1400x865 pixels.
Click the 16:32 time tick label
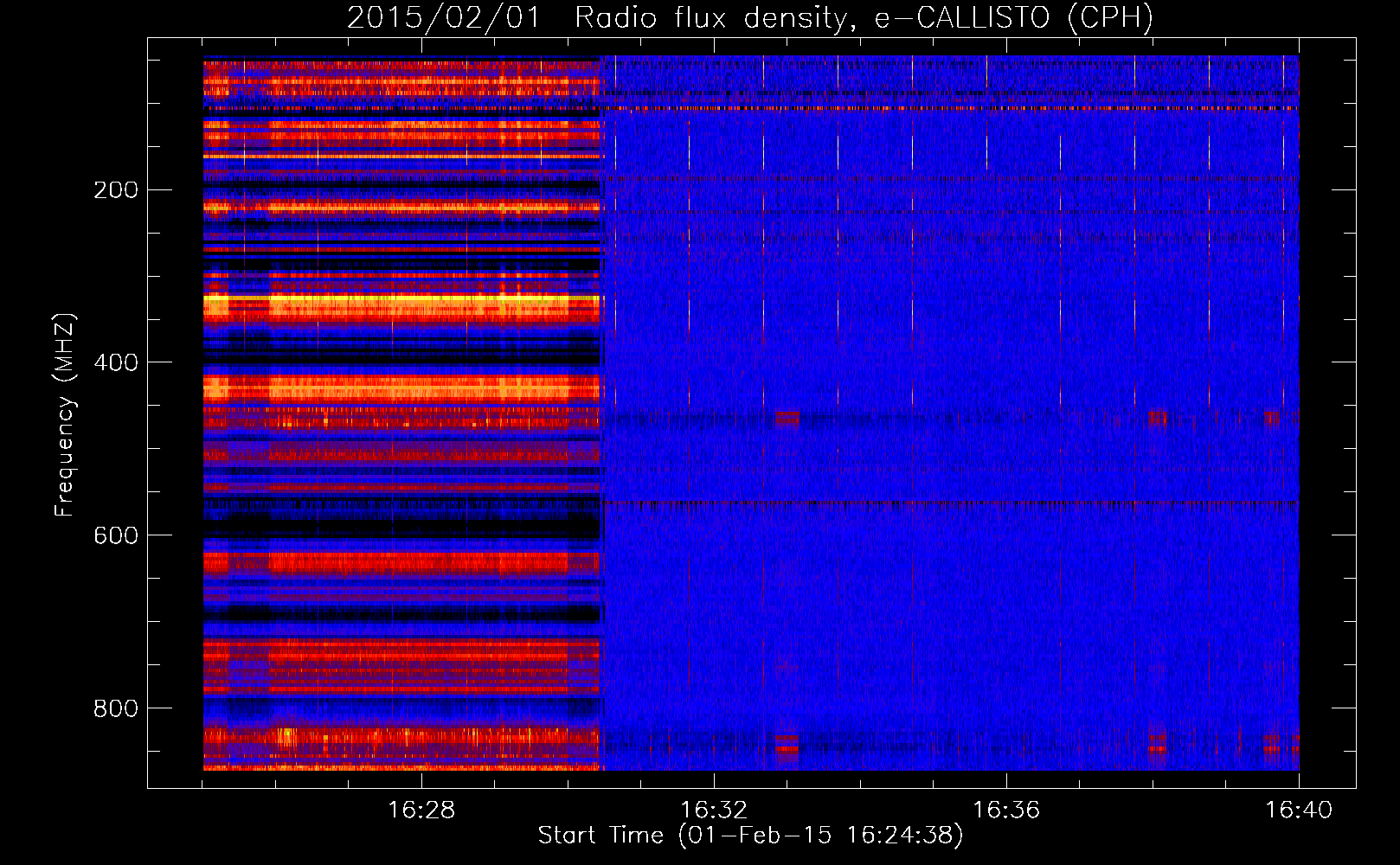point(714,811)
